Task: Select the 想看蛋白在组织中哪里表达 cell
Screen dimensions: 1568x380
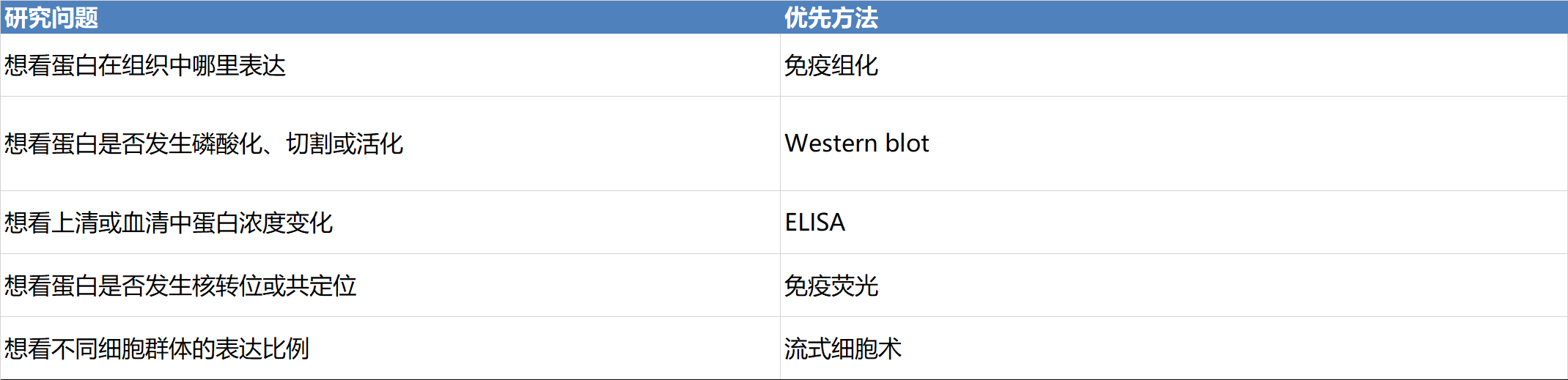Action: (145, 66)
